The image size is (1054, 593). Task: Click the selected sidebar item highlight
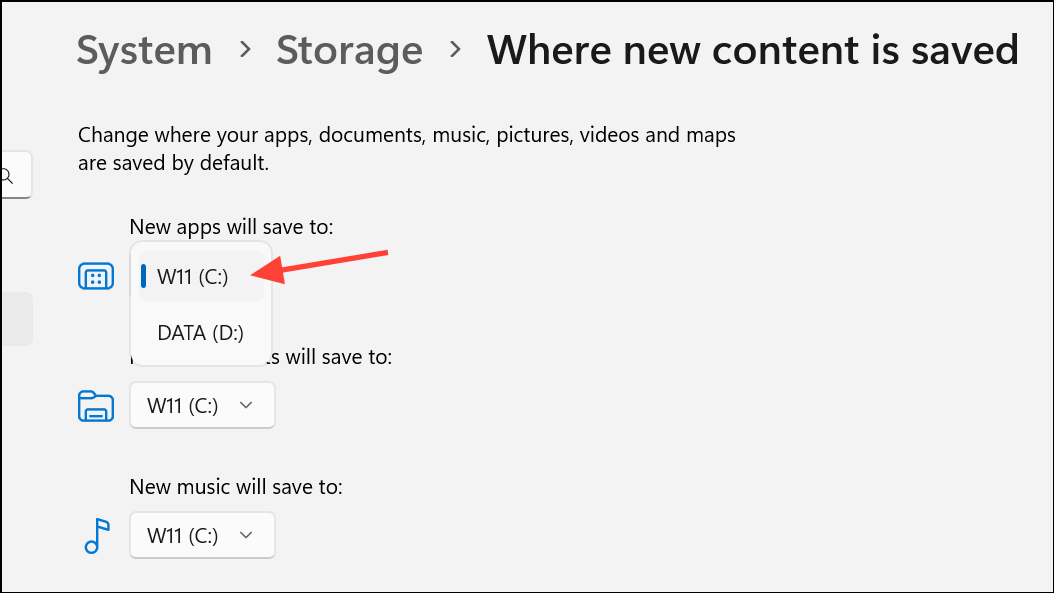coord(16,319)
